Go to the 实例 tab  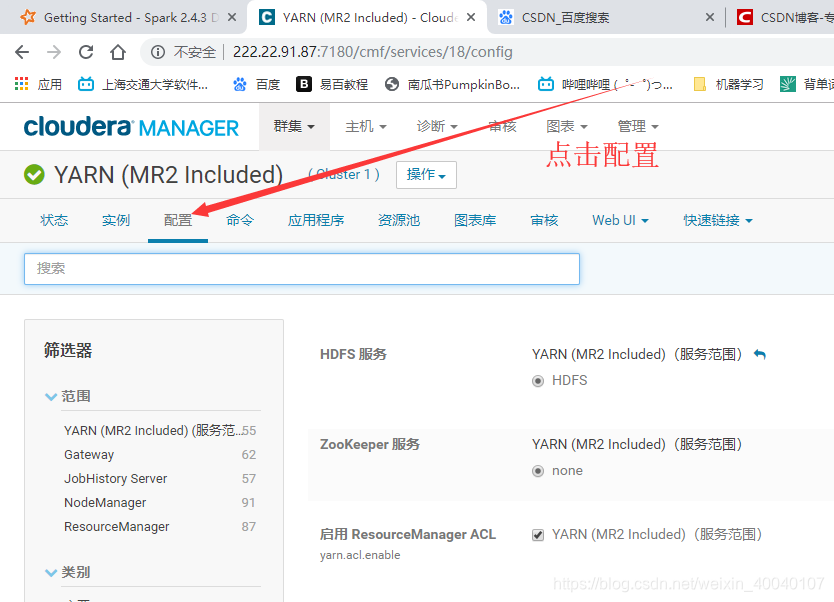point(116,220)
